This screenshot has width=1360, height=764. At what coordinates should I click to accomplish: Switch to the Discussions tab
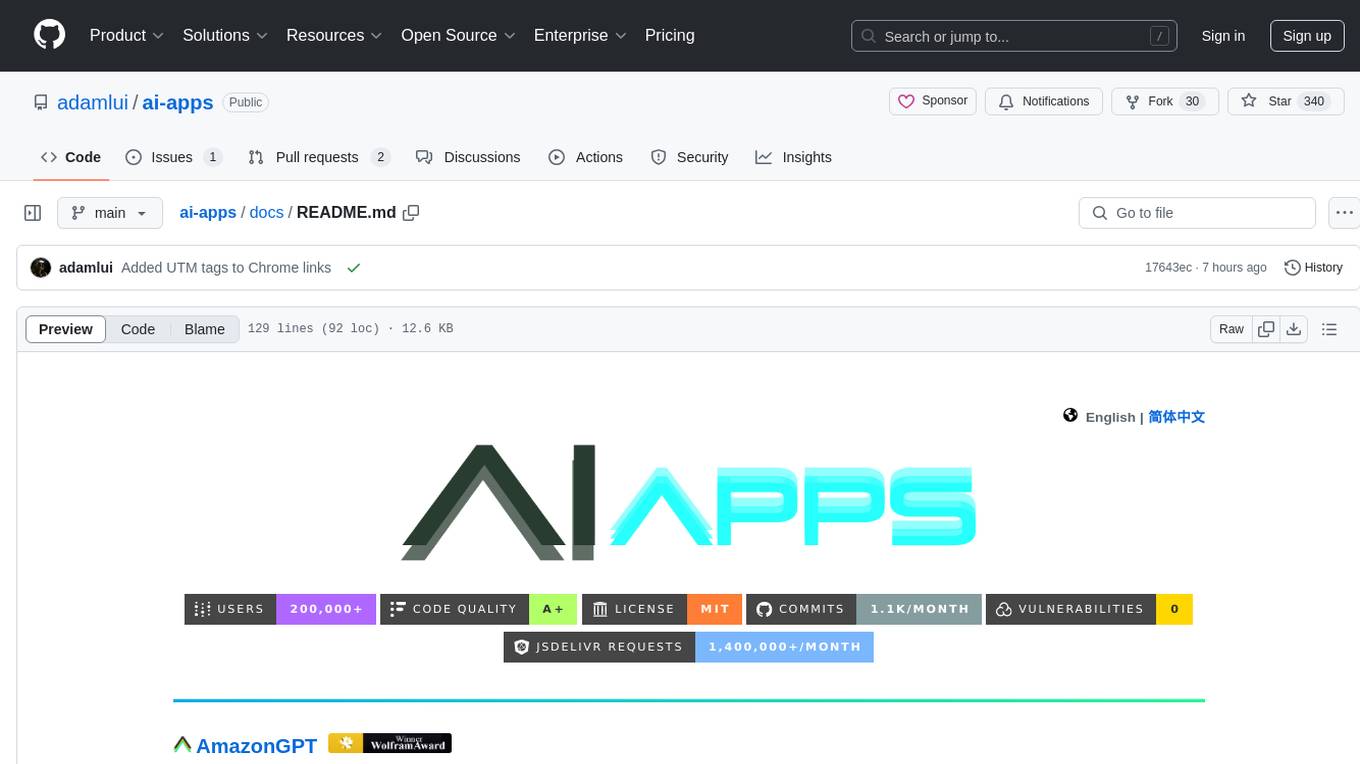[x=468, y=157]
